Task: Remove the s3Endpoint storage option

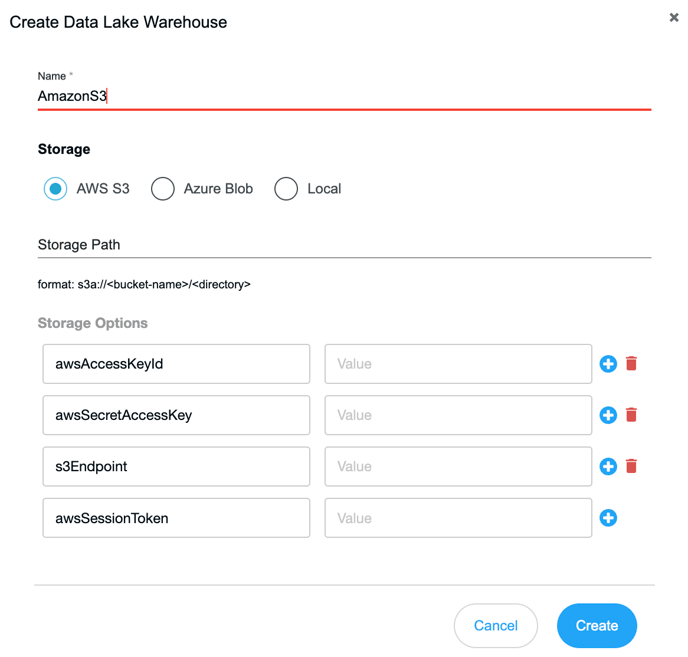Action: (x=631, y=466)
